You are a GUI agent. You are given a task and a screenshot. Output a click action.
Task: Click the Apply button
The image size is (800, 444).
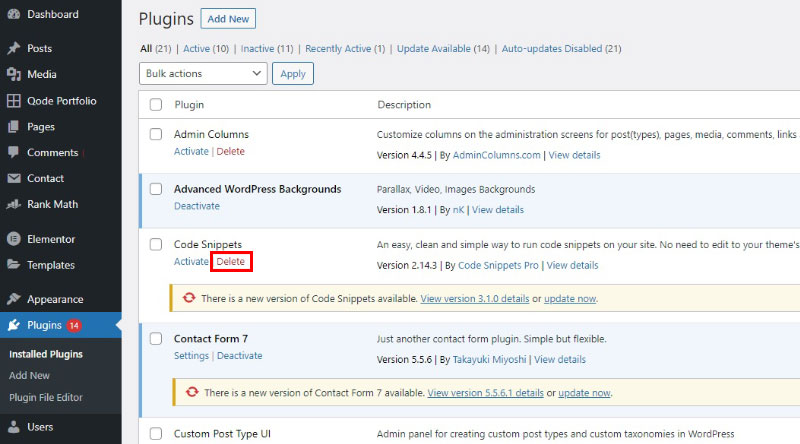point(293,73)
